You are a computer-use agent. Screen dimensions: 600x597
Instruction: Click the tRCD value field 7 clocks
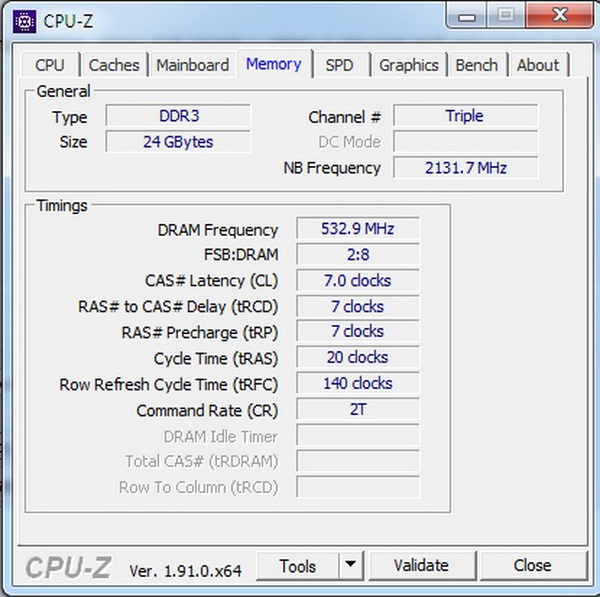coord(358,307)
